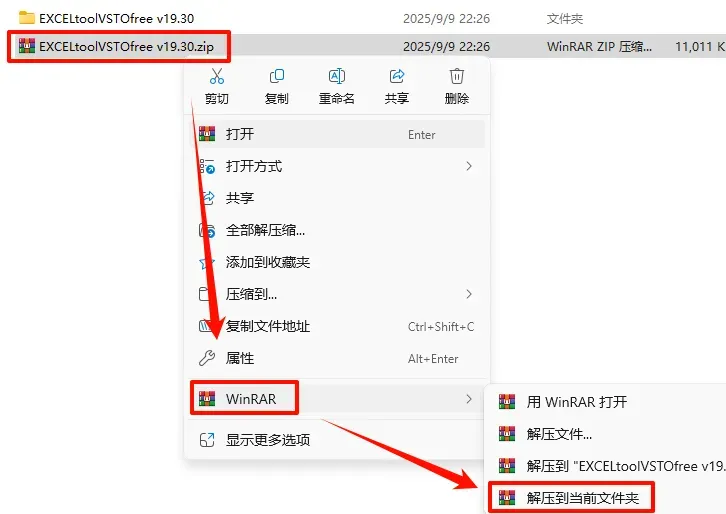Click the zip file's WinRAR archive icon

[x=27, y=46]
